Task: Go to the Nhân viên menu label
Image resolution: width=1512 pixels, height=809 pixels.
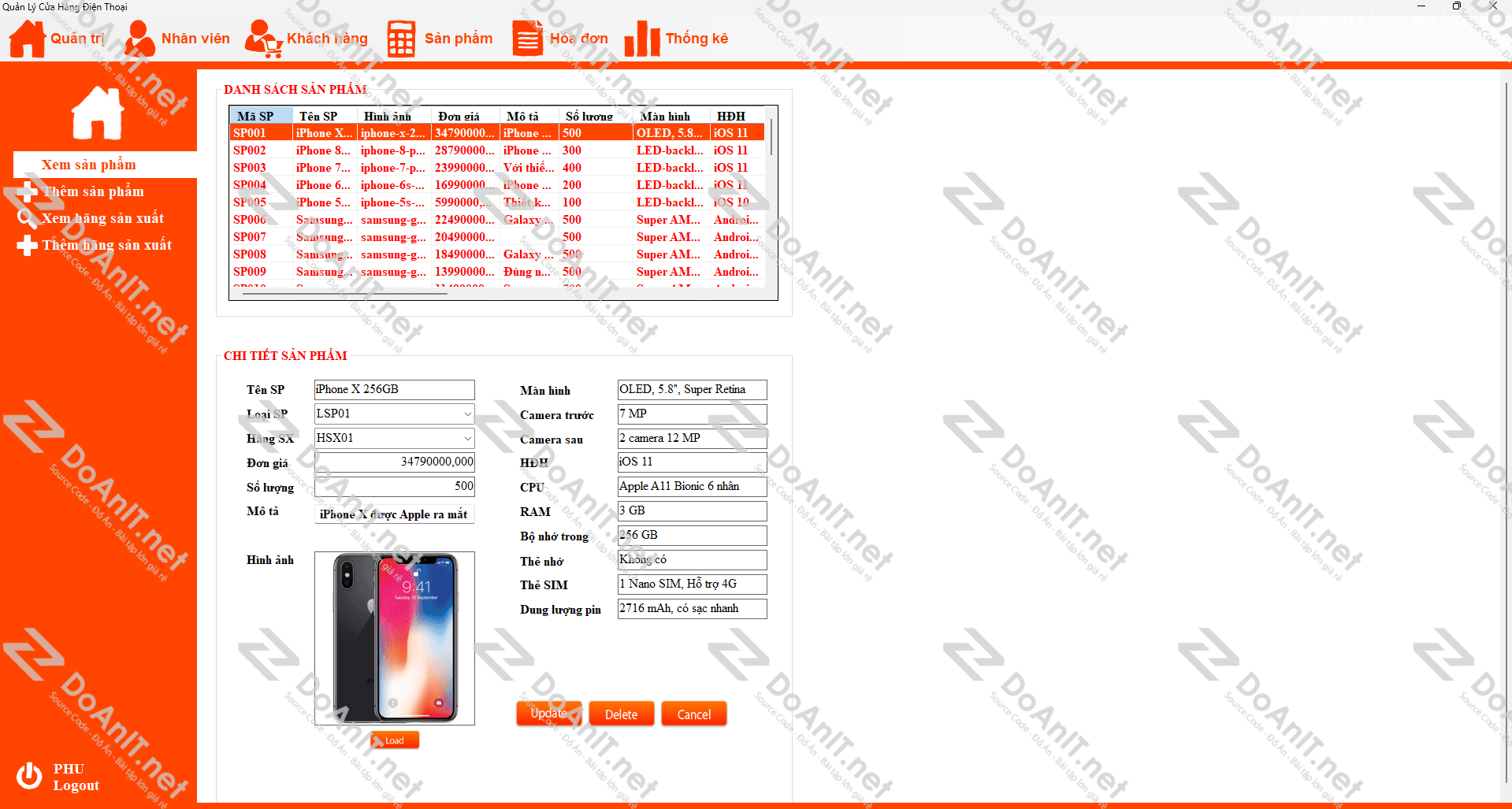Action: (x=195, y=39)
